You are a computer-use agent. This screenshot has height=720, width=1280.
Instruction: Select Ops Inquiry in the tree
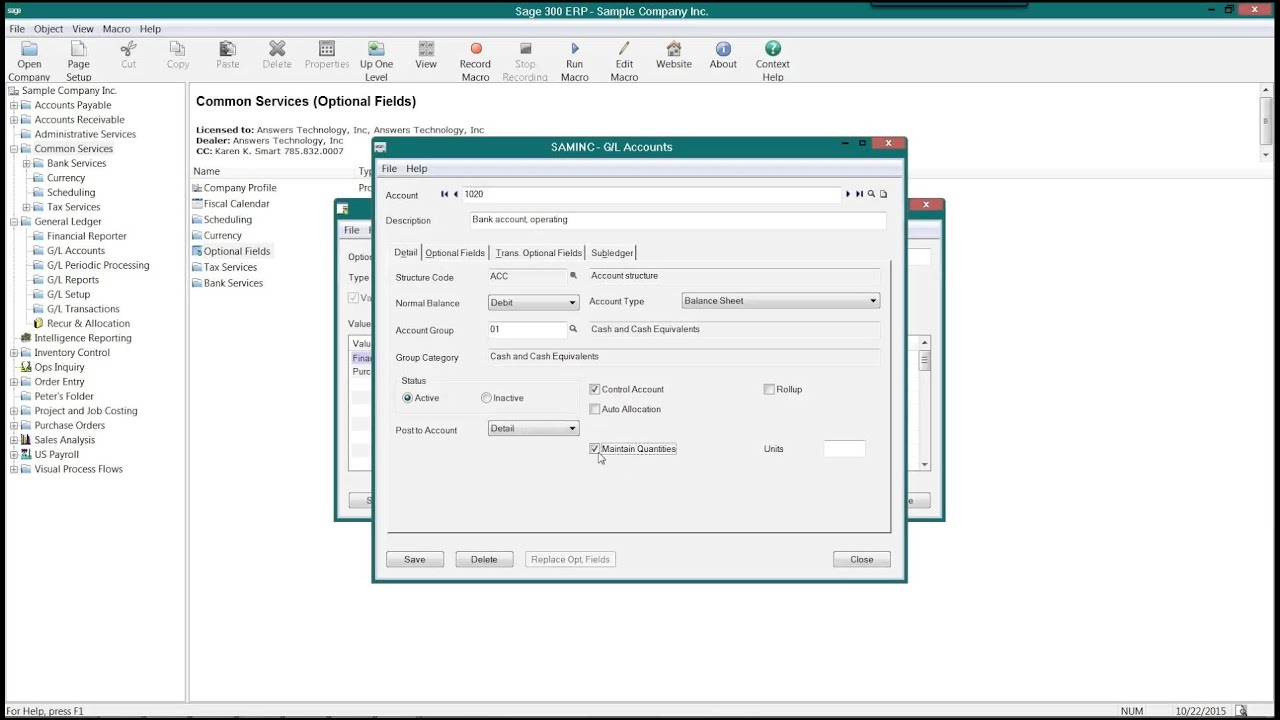(x=59, y=367)
